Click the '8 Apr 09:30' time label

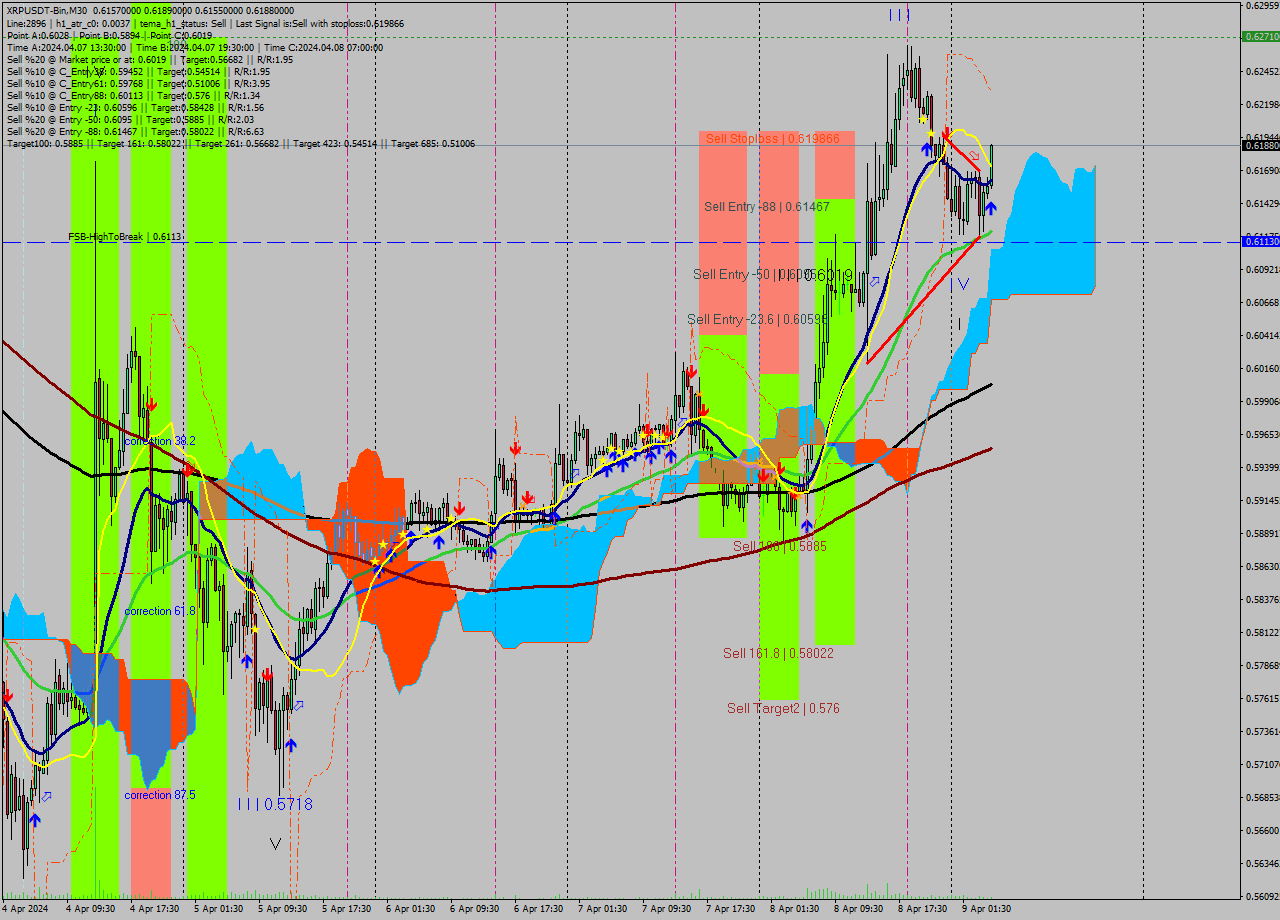pos(858,909)
